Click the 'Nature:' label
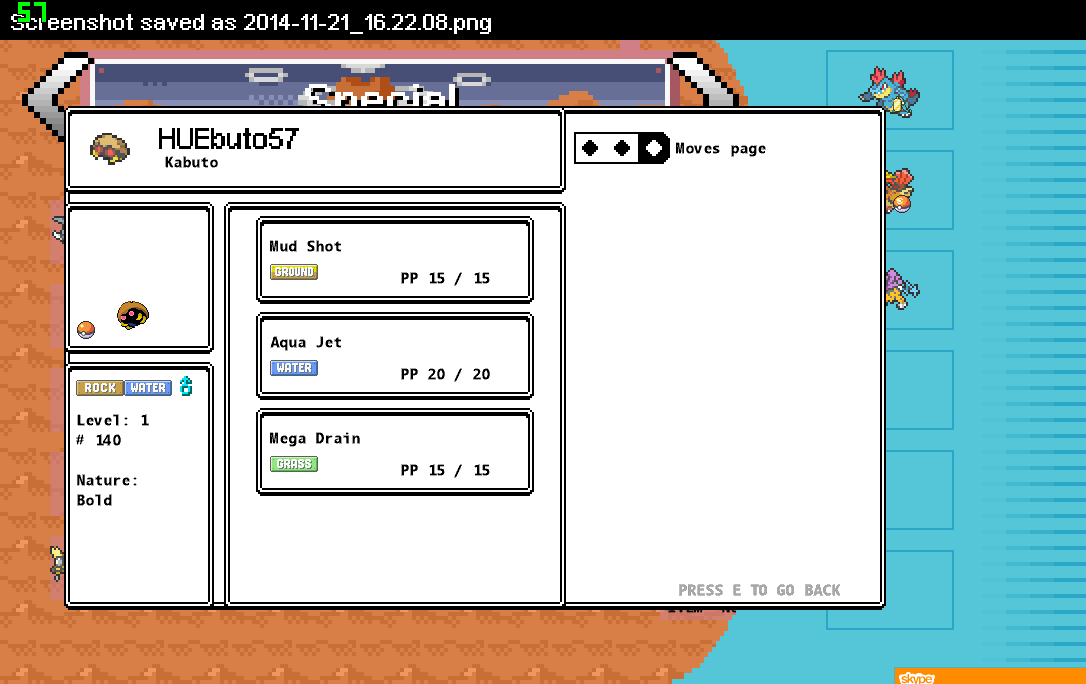Image resolution: width=1086 pixels, height=684 pixels. 107,480
